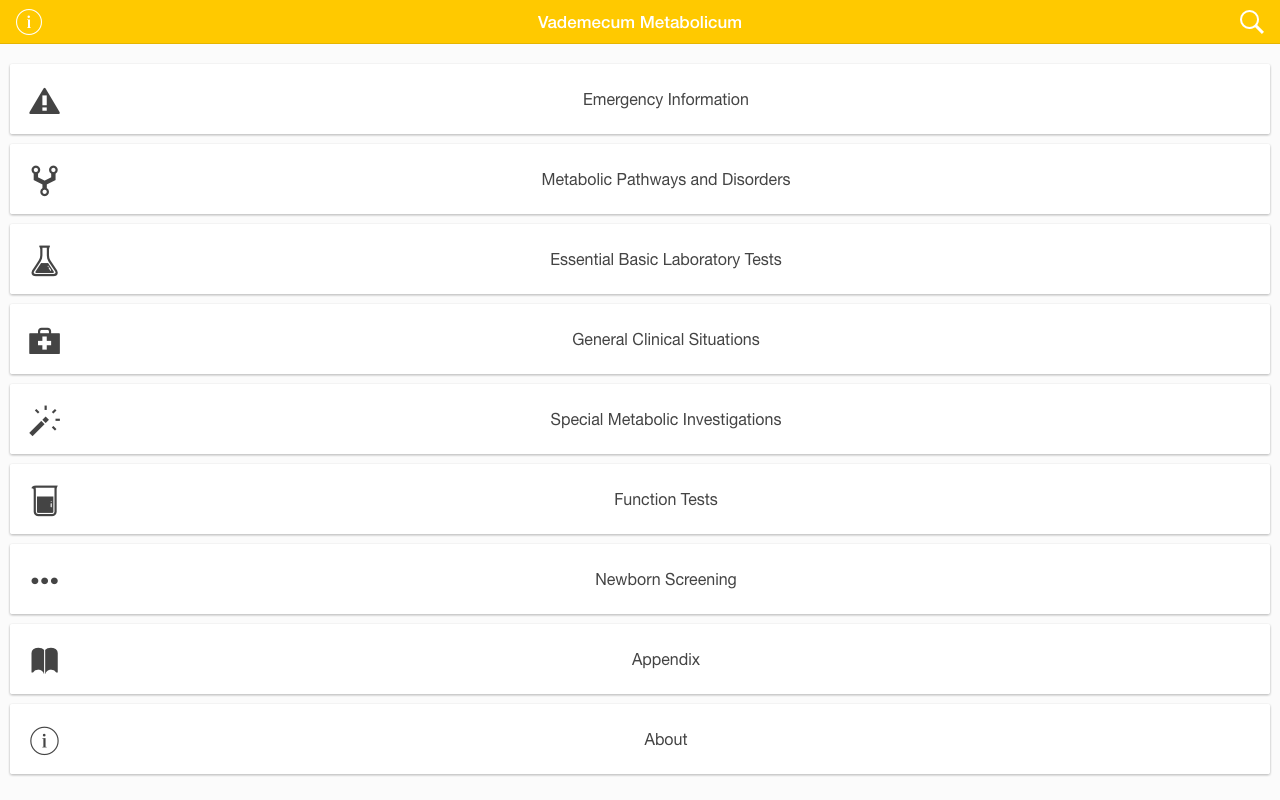Image resolution: width=1280 pixels, height=800 pixels.
Task: Open Special Metabolic Investigations
Action: click(x=665, y=420)
